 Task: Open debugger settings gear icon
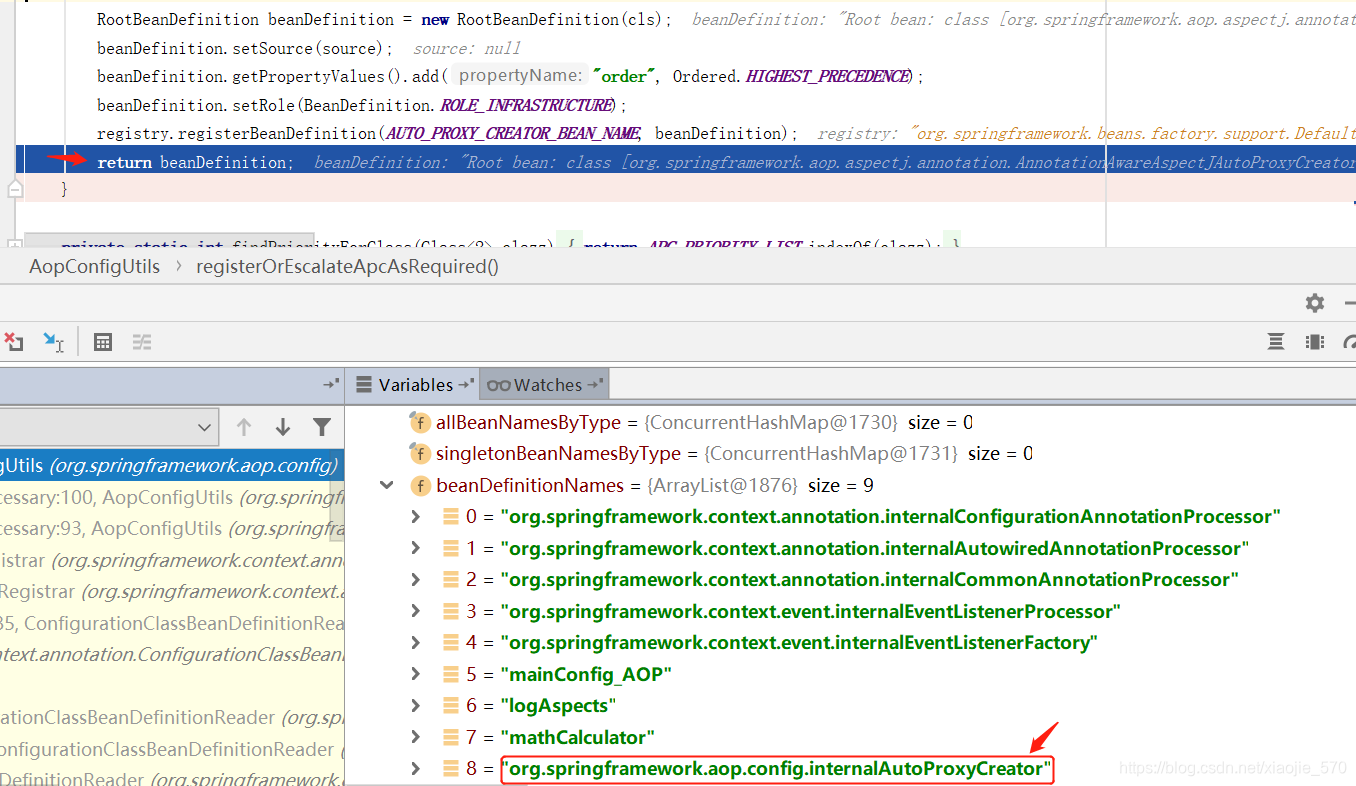[x=1315, y=302]
